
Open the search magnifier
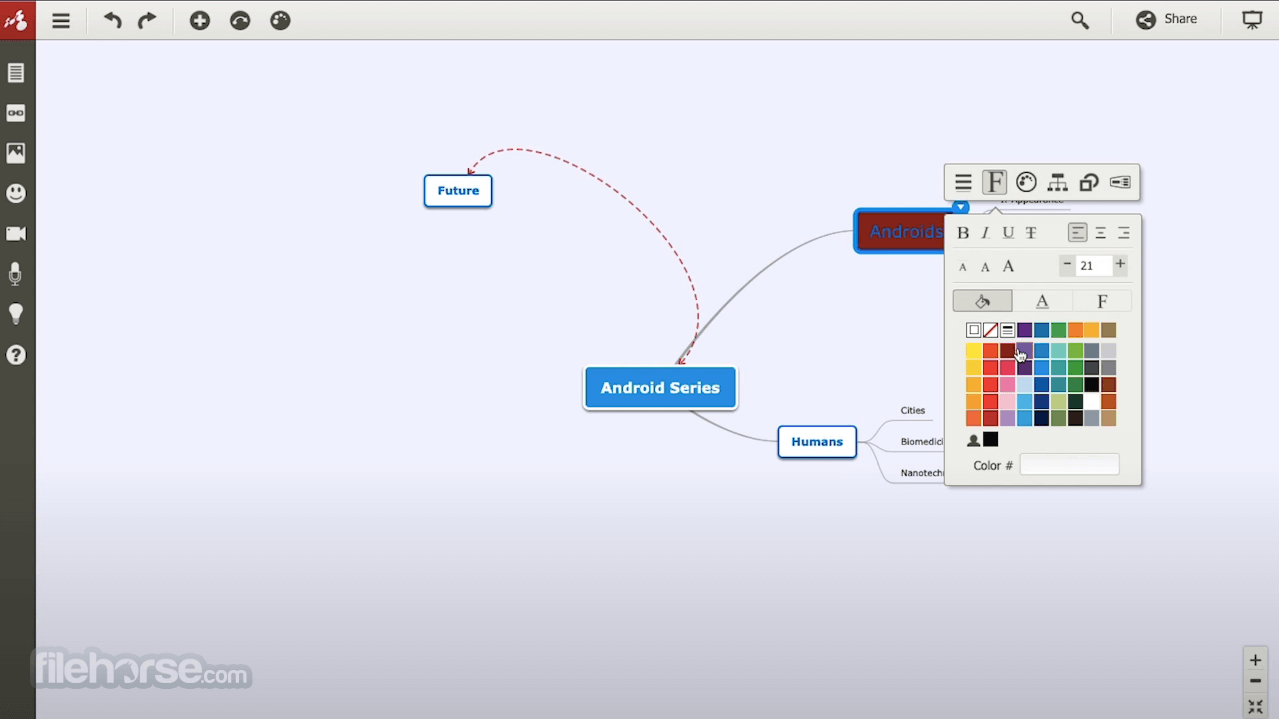pyautogui.click(x=1080, y=20)
